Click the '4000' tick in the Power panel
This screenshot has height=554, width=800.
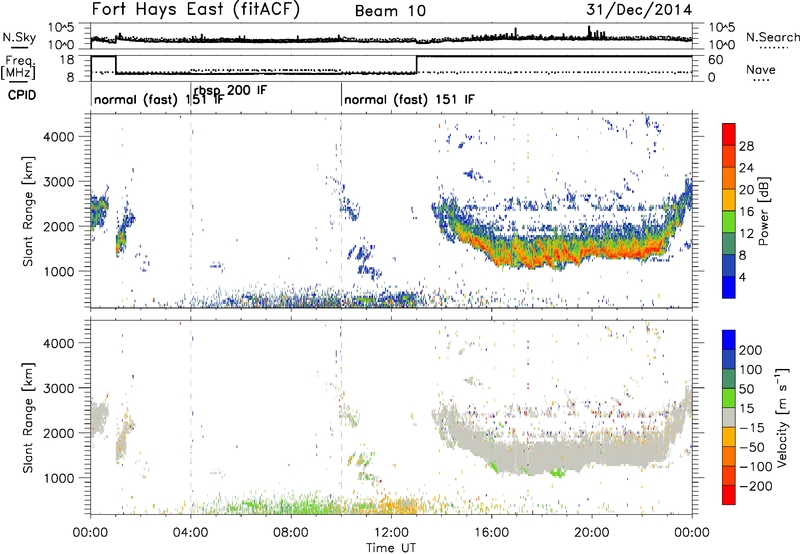click(x=58, y=137)
